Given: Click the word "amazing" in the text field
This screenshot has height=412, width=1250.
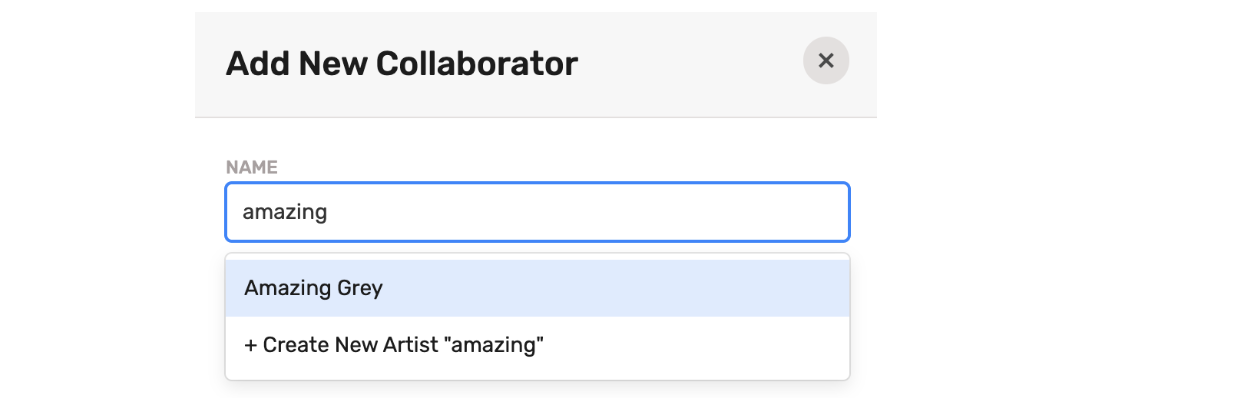Looking at the screenshot, I should (x=285, y=212).
